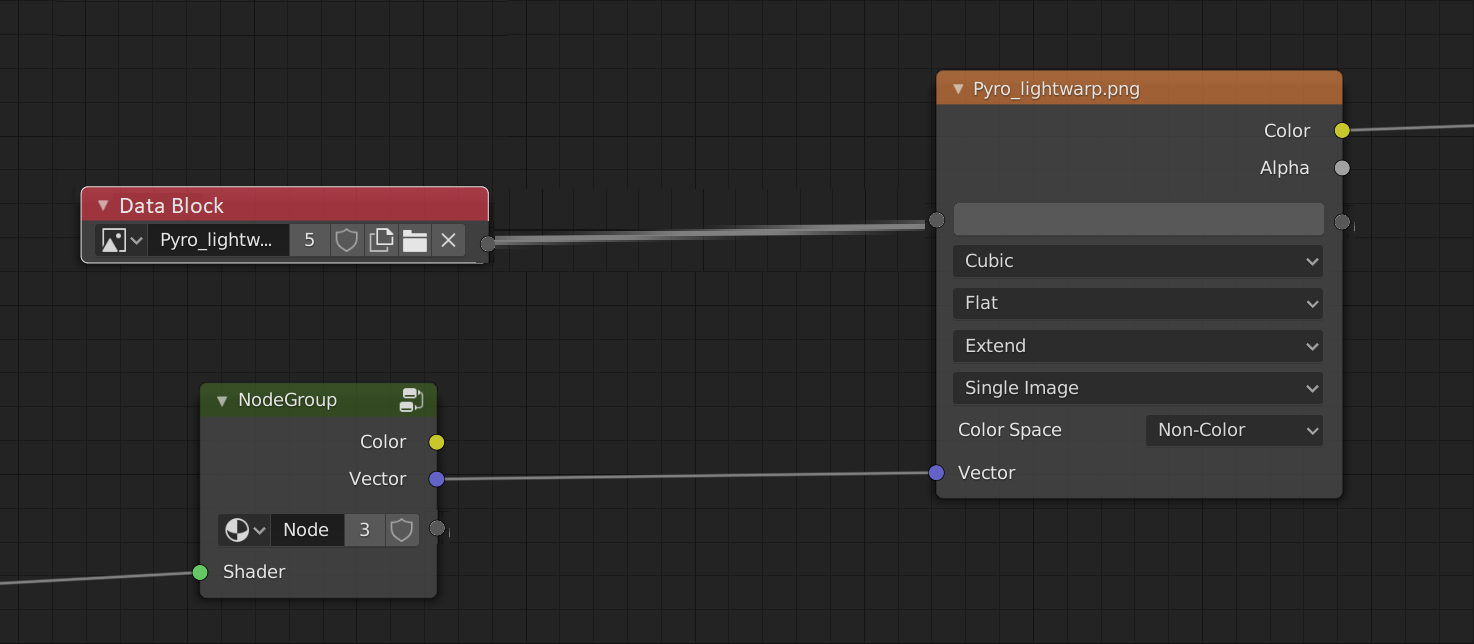Open the Non-Color color space dropdown
This screenshot has width=1474, height=644.
coord(1234,430)
